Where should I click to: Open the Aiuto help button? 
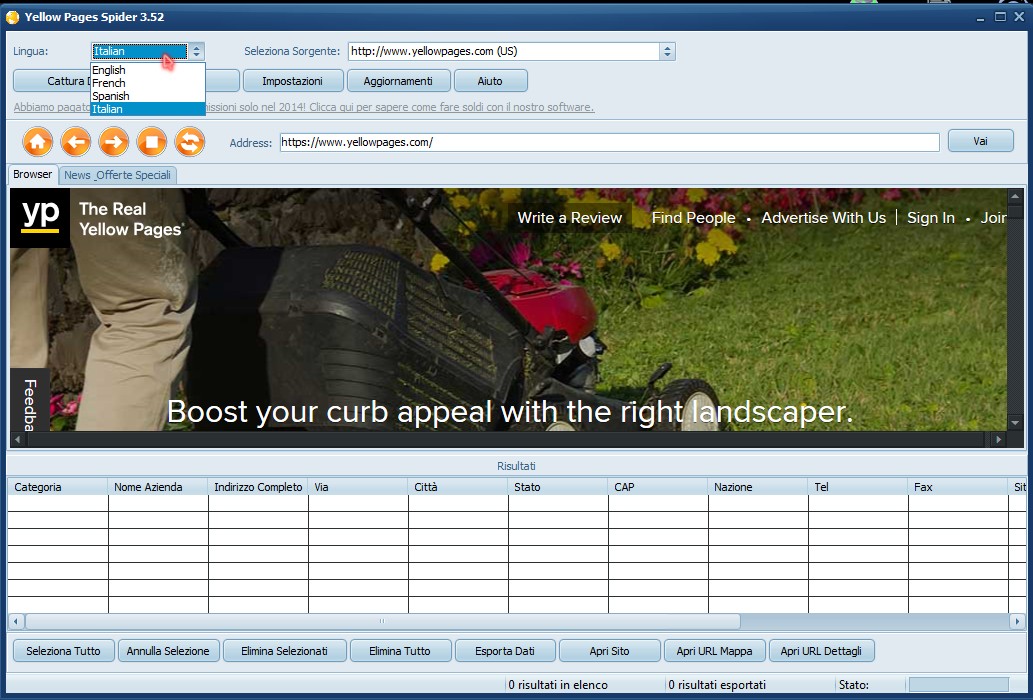(x=490, y=81)
